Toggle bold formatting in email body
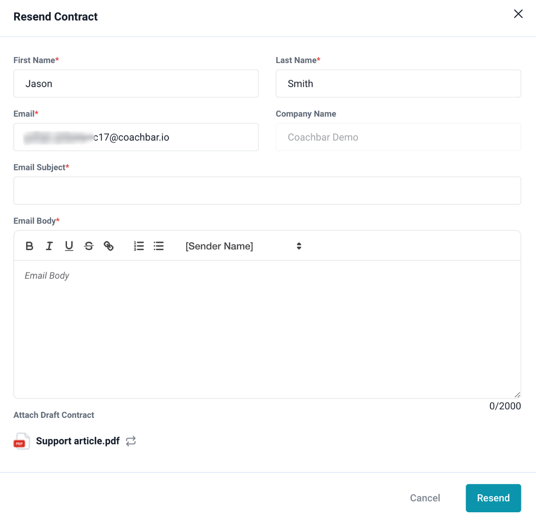The height and width of the screenshot is (520, 536). (x=29, y=246)
